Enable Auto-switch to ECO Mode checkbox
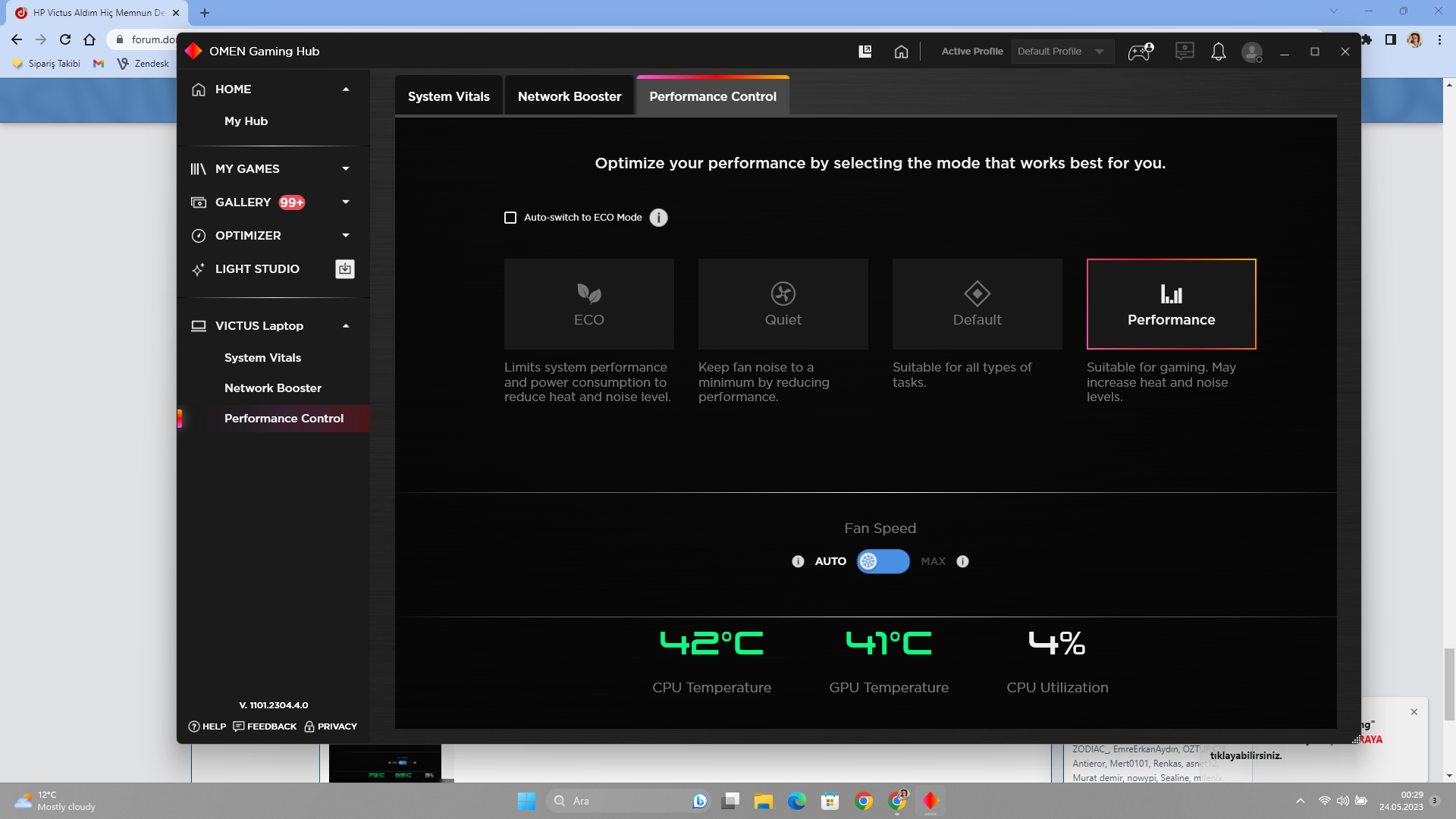The height and width of the screenshot is (819, 1456). click(510, 218)
